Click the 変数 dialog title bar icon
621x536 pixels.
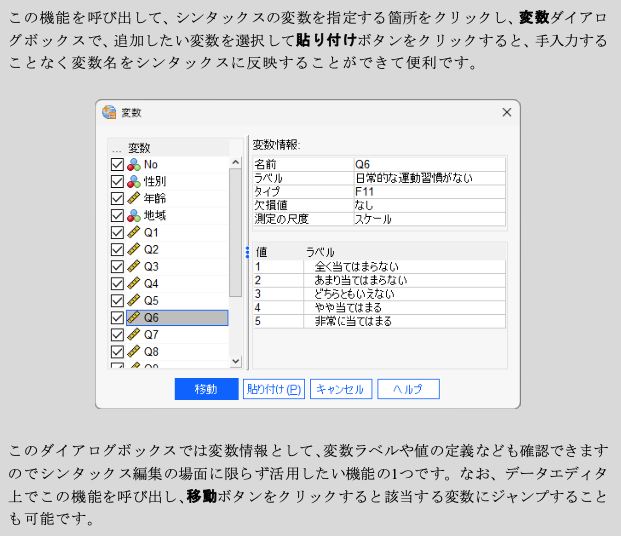[110, 112]
